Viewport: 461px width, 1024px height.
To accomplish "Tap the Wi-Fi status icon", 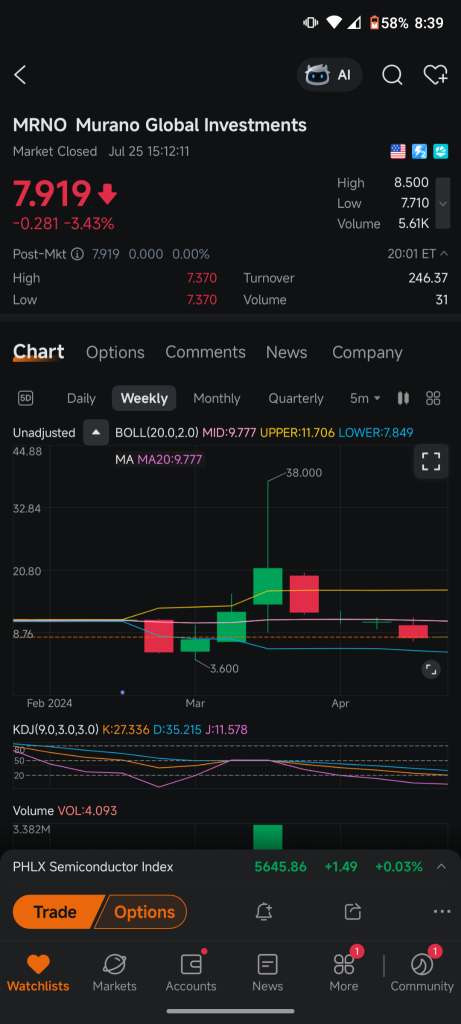I will pos(334,23).
